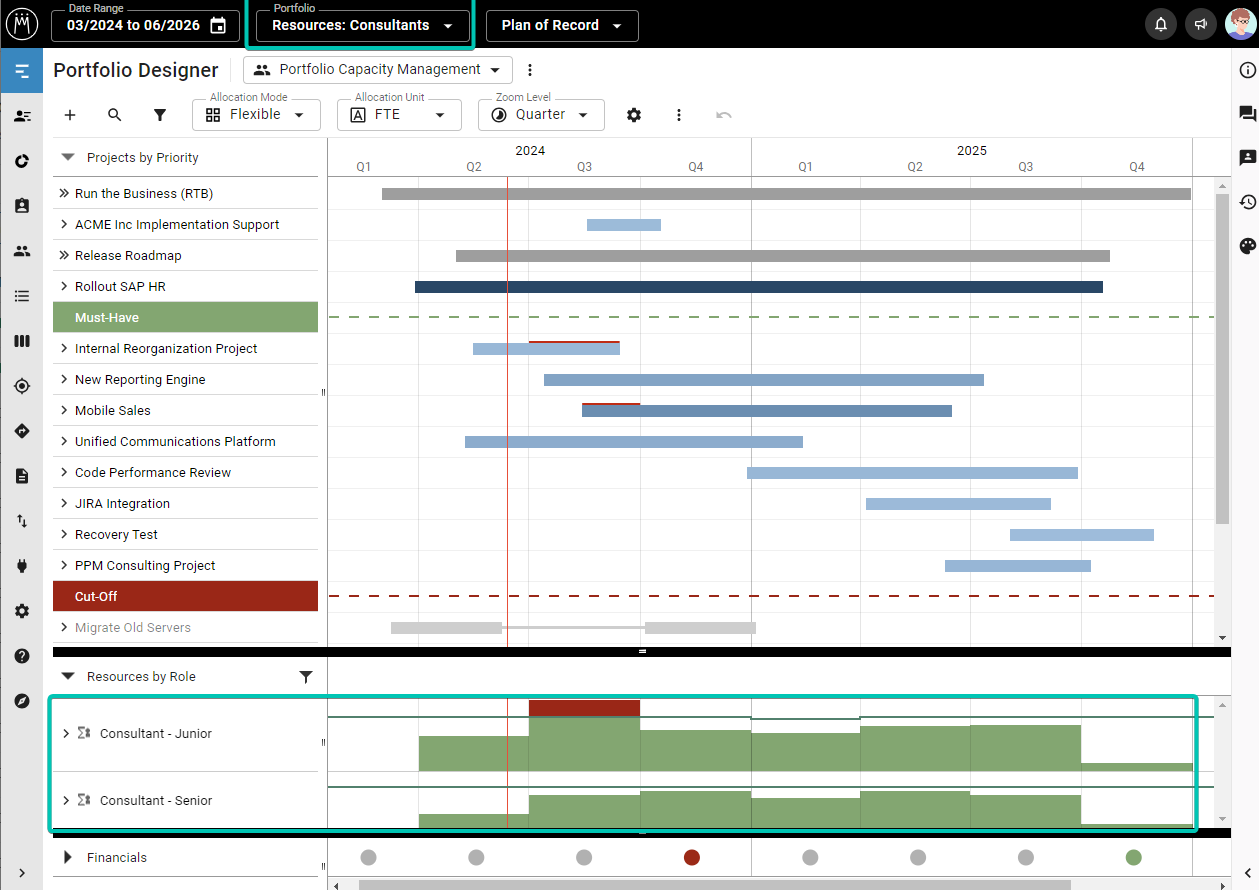Open the calendar icon in Date Range
The width and height of the screenshot is (1259, 890).
(x=218, y=26)
